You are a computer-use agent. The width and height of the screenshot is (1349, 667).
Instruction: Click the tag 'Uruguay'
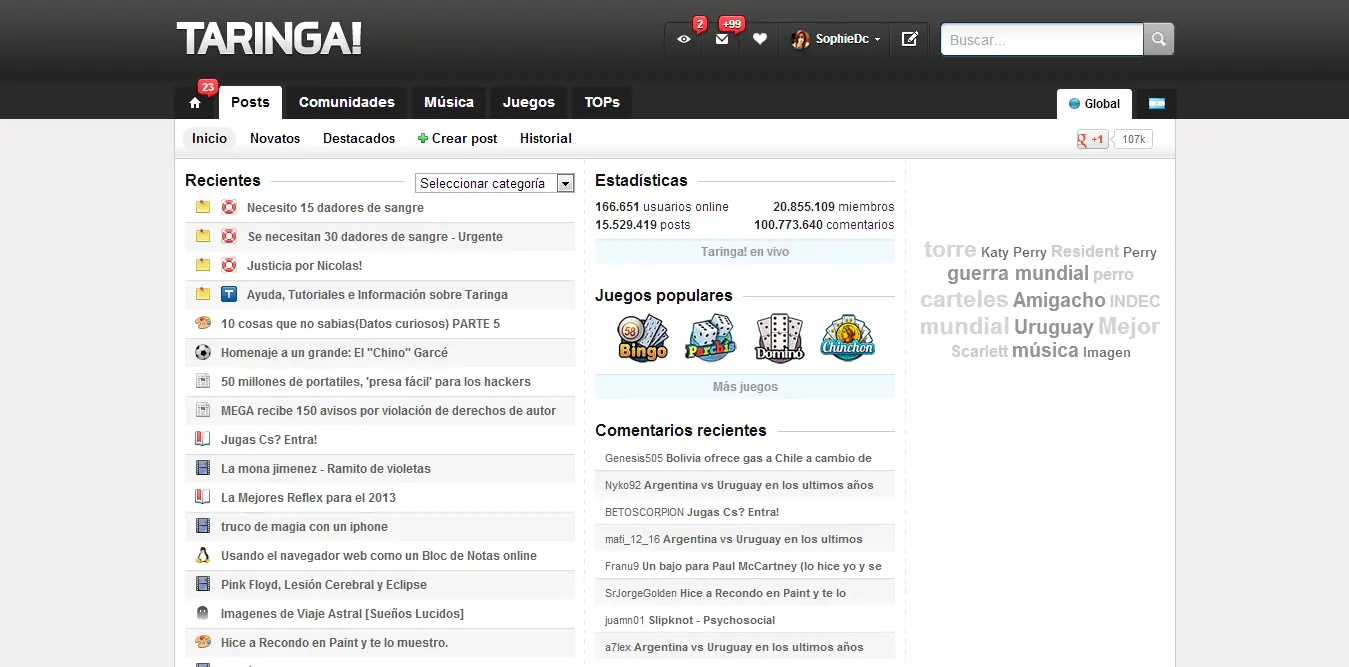pyautogui.click(x=1054, y=327)
